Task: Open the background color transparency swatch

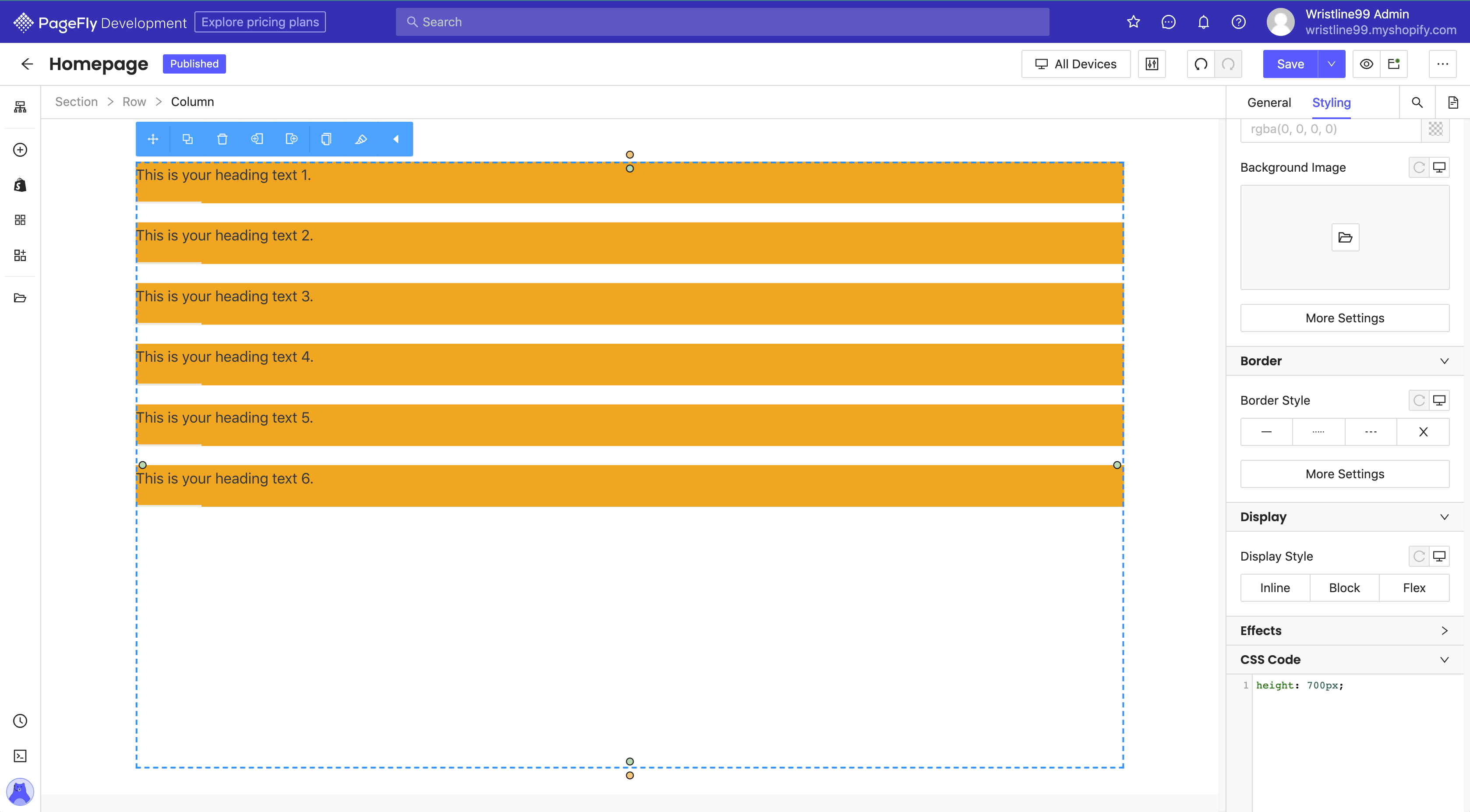Action: click(1435, 129)
